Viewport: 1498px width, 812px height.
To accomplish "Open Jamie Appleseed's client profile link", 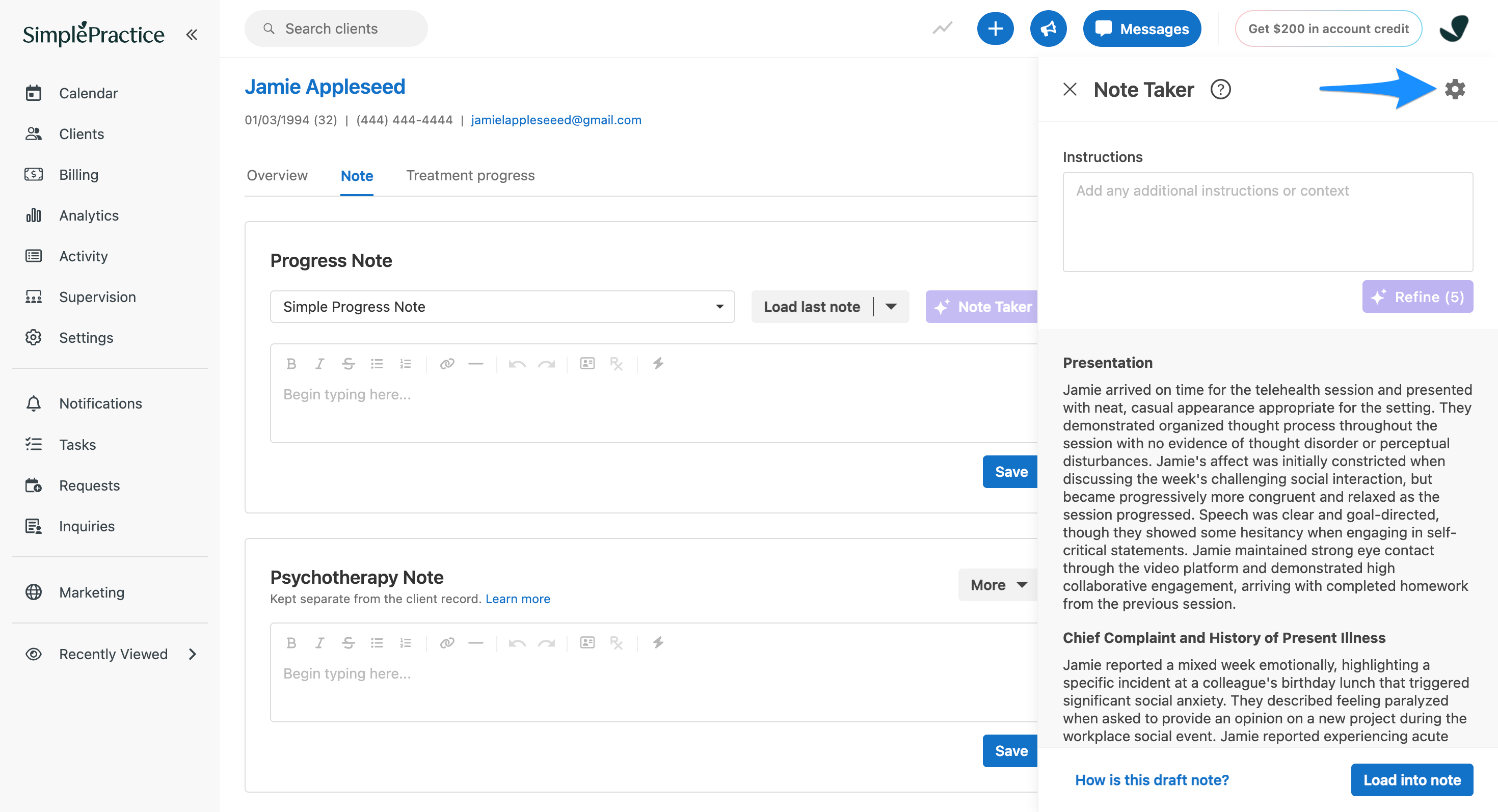I will pos(325,87).
